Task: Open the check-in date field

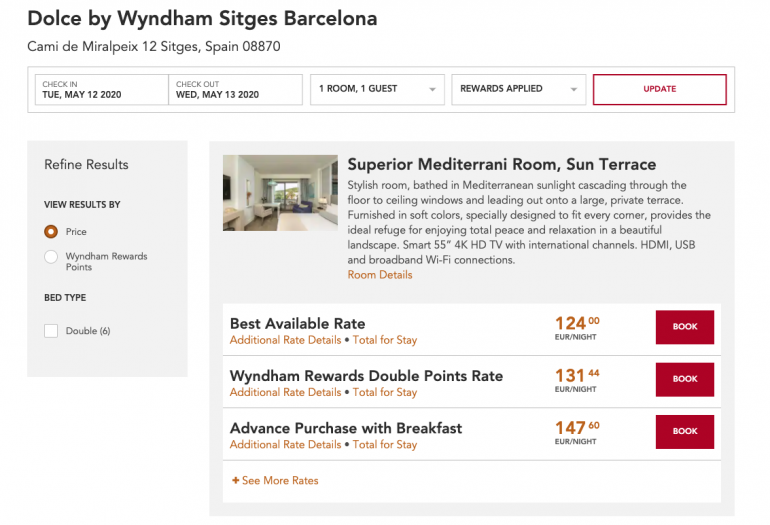Action: [x=101, y=89]
